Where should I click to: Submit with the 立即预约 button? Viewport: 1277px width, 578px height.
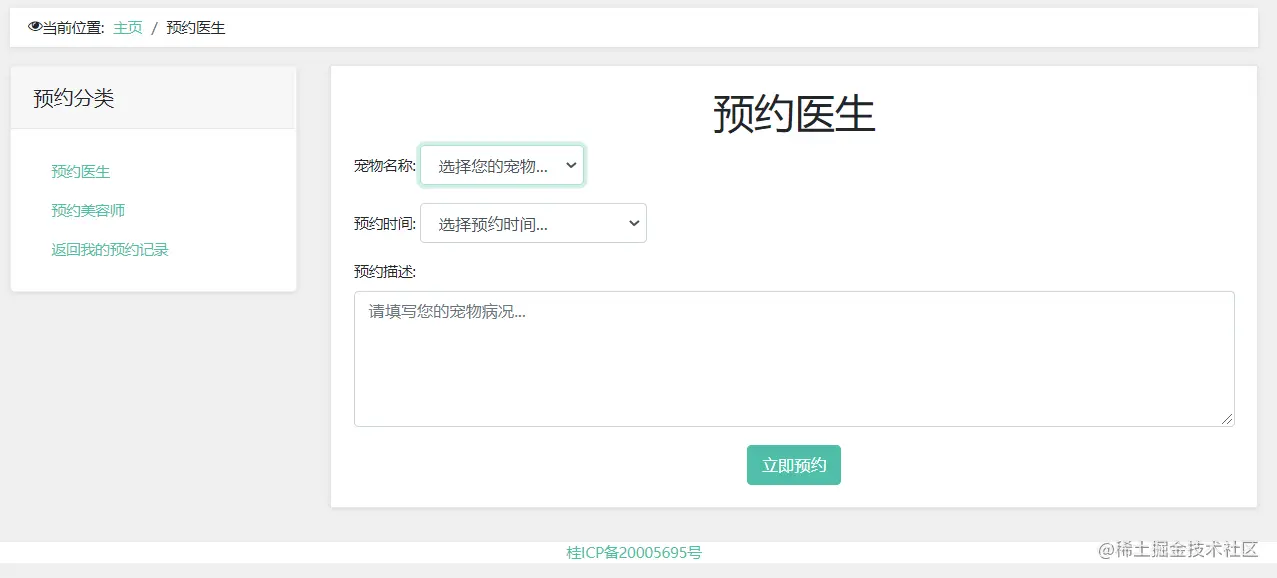click(794, 465)
